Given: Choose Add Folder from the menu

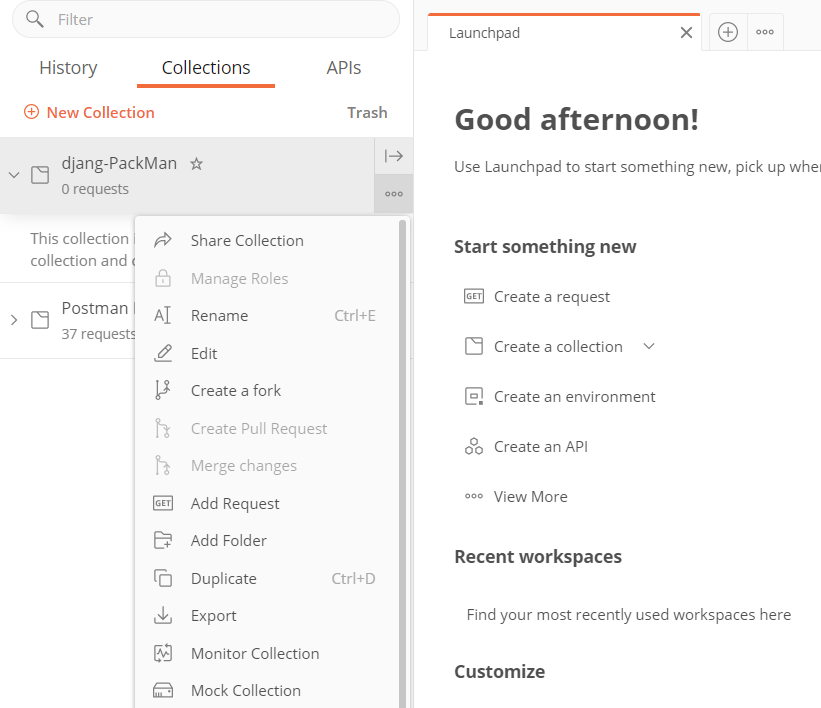Looking at the screenshot, I should [267, 540].
